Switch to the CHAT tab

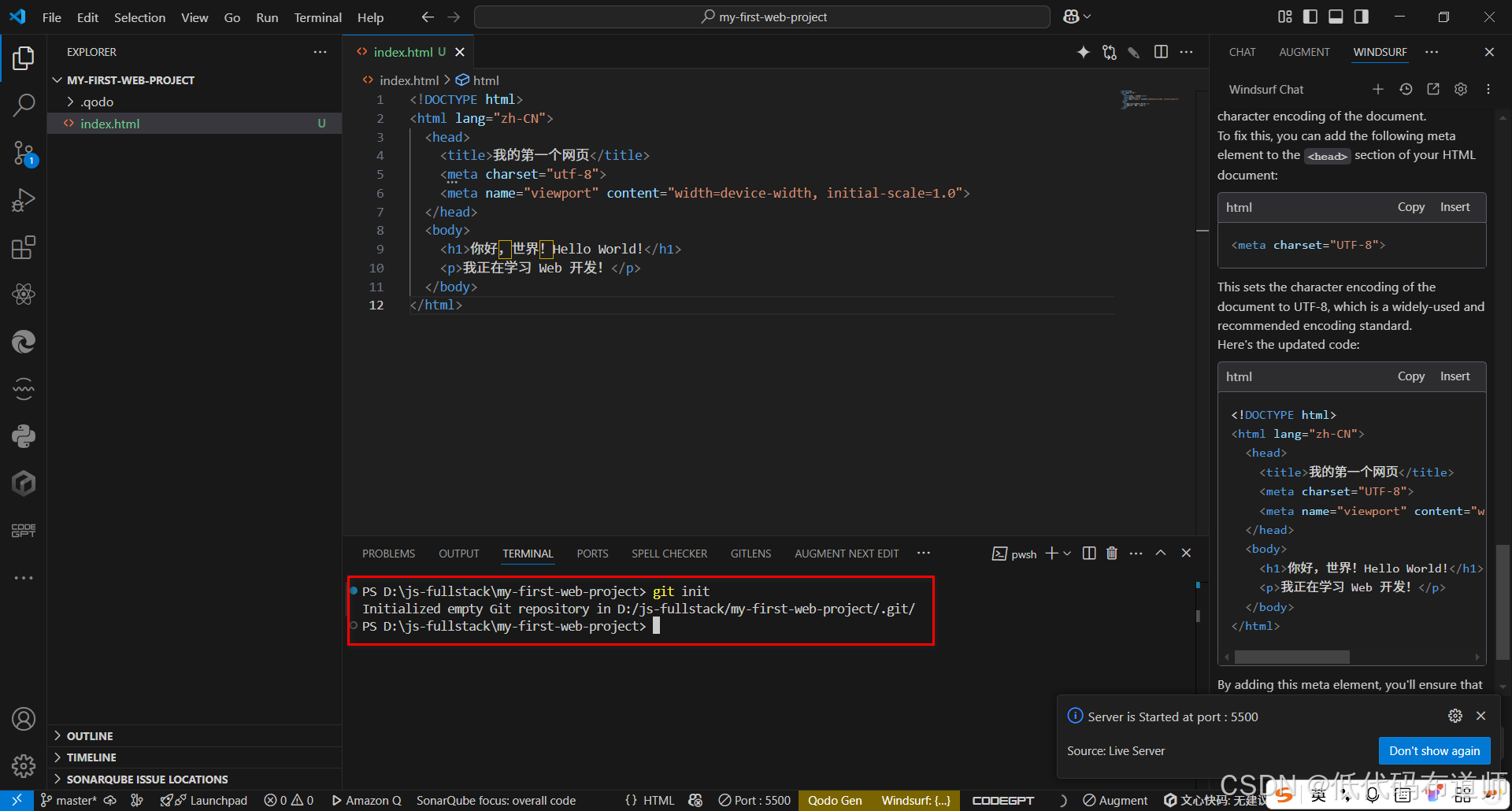pyautogui.click(x=1242, y=52)
